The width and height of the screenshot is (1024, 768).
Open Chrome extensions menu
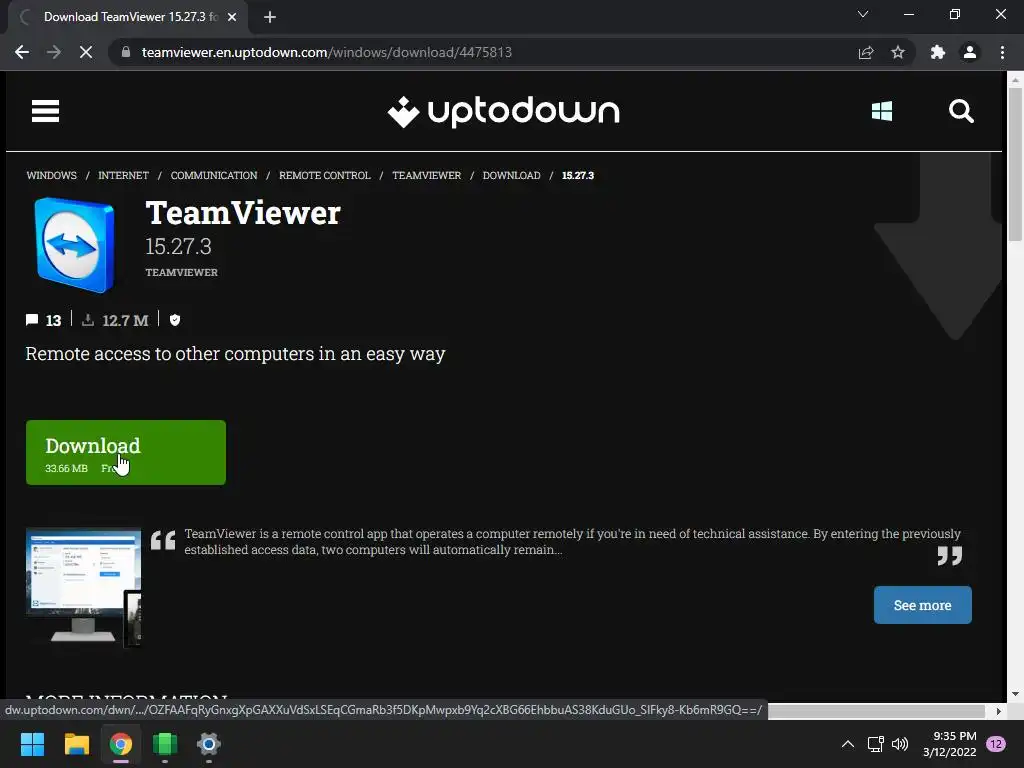click(x=938, y=52)
